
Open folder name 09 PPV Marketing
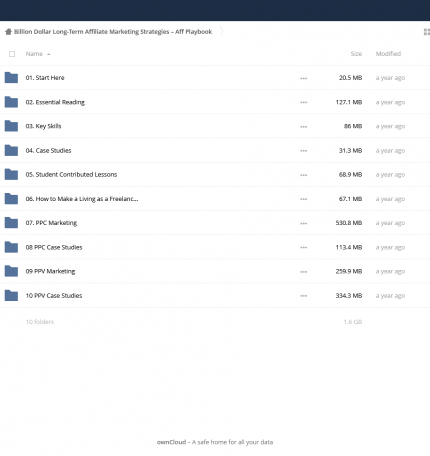pos(50,271)
